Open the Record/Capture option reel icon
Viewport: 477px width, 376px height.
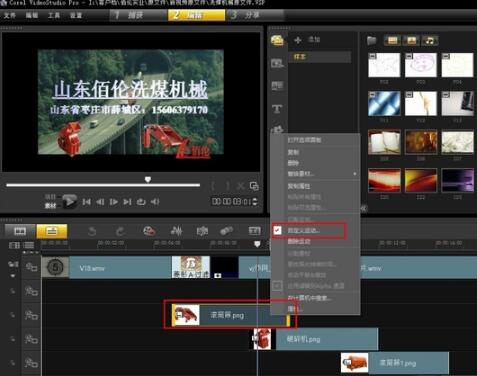[x=149, y=231]
